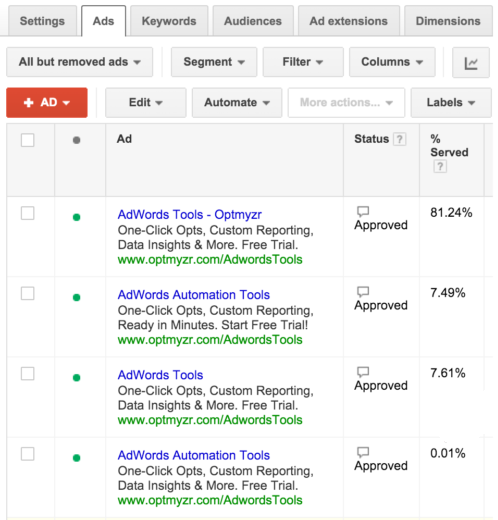The image size is (498, 520).
Task: Open the chart graph toggle icon
Action: click(x=471, y=62)
